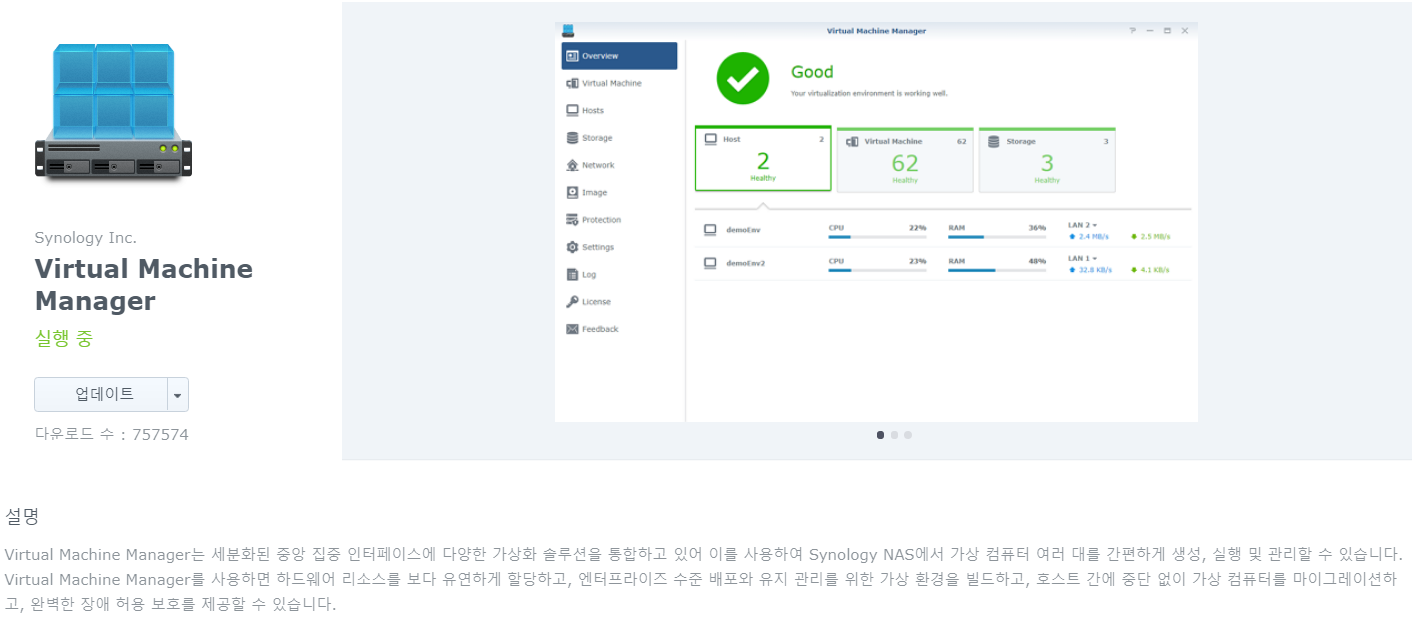The width and height of the screenshot is (1415, 637).
Task: Click the Network icon in the sidebar
Action: click(x=572, y=165)
